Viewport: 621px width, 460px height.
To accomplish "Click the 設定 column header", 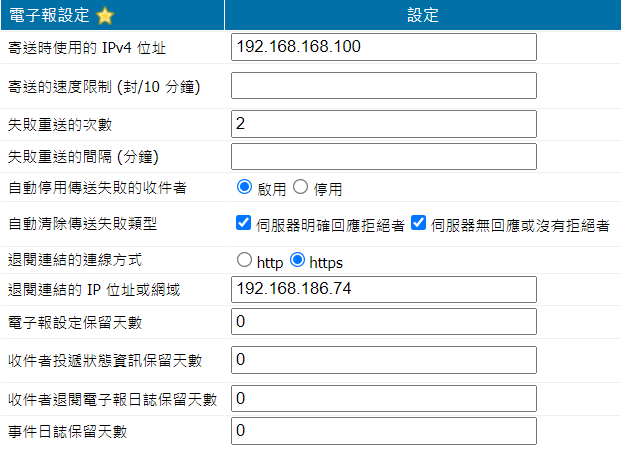I will click(x=423, y=15).
